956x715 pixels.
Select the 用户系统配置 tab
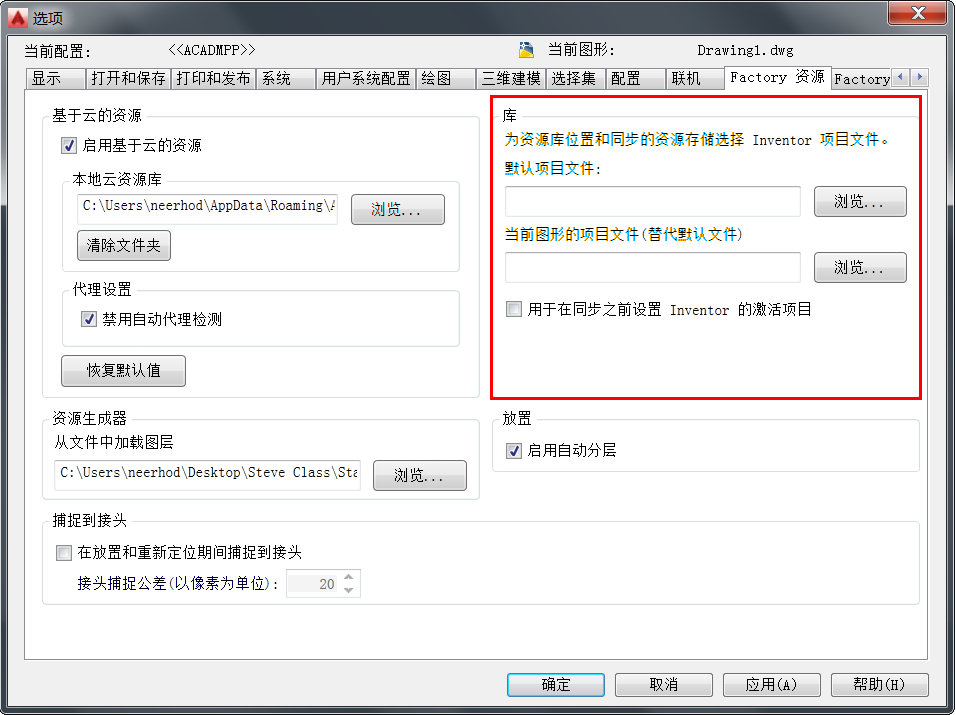coord(366,79)
